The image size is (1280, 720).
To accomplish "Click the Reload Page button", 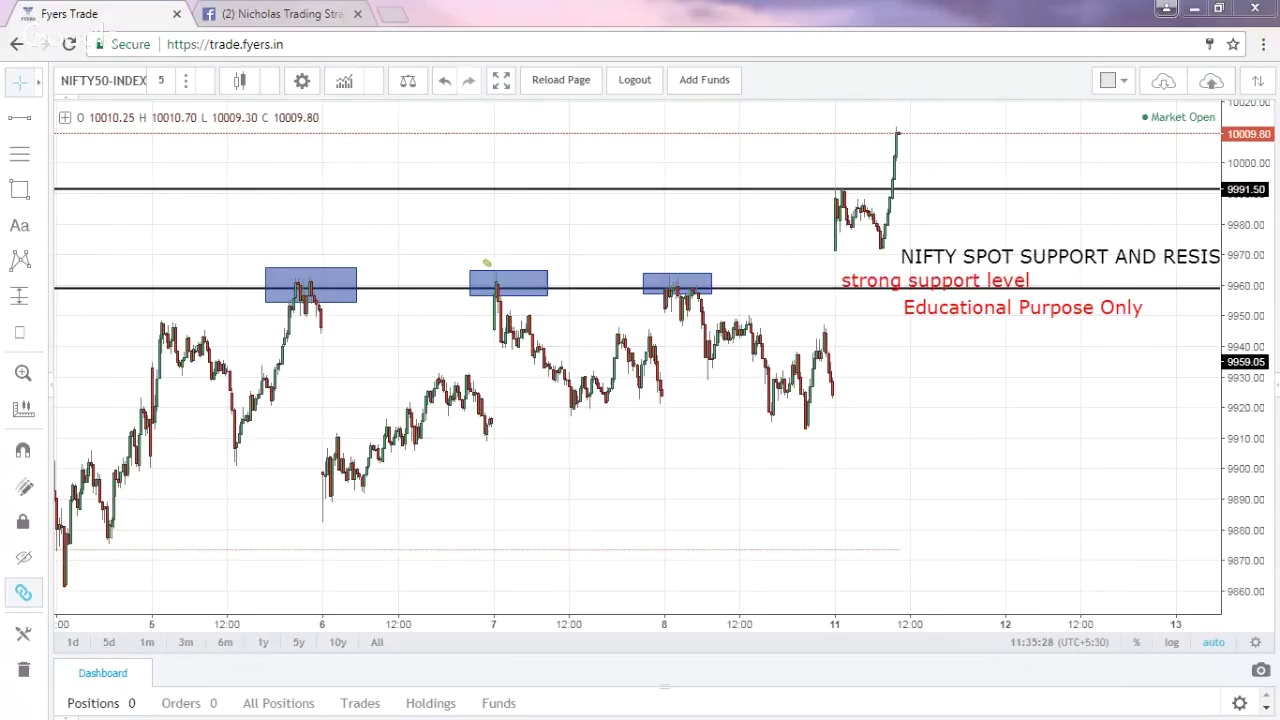I will coord(561,80).
